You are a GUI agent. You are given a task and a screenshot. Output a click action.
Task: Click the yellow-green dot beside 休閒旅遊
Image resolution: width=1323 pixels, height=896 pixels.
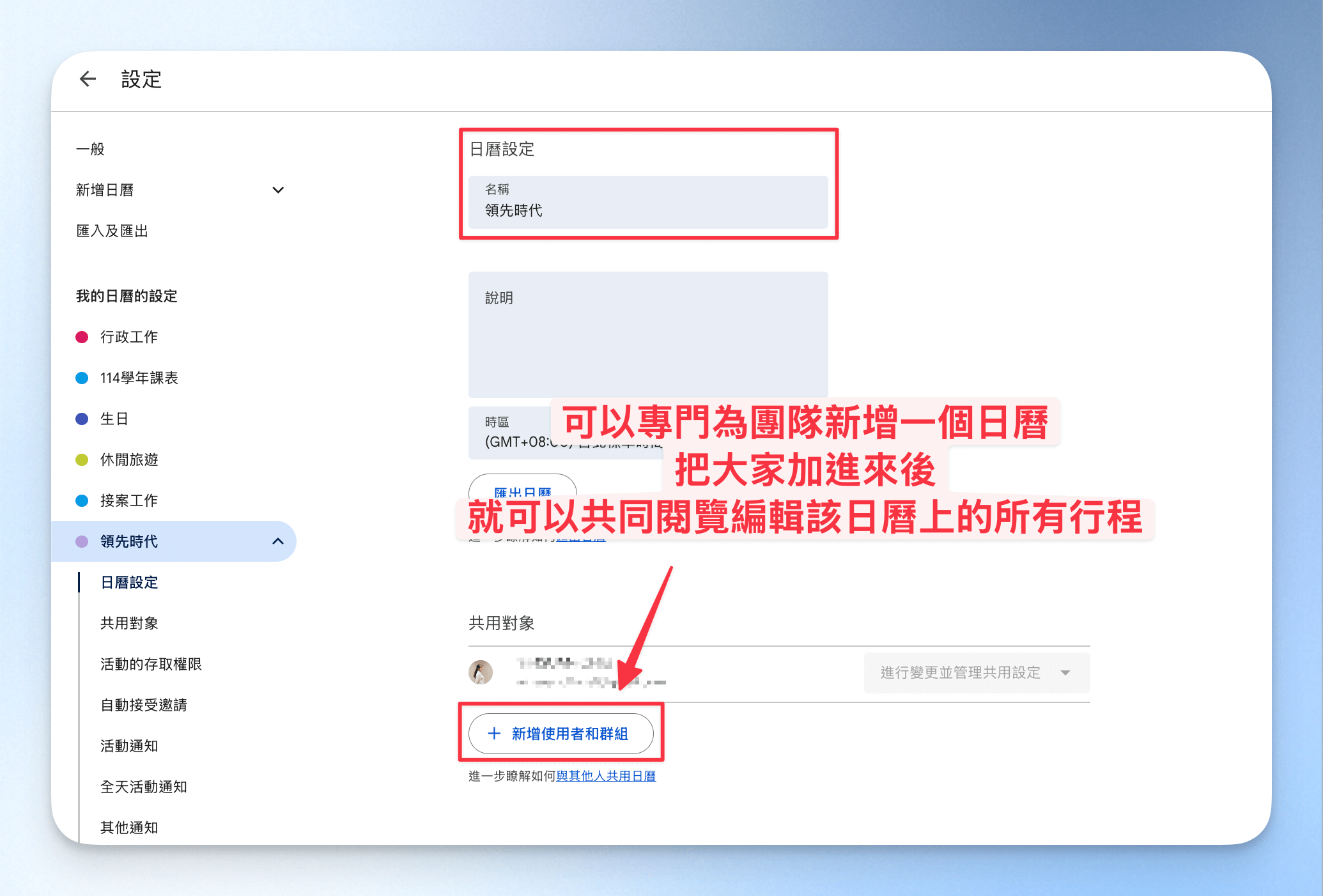click(x=82, y=460)
